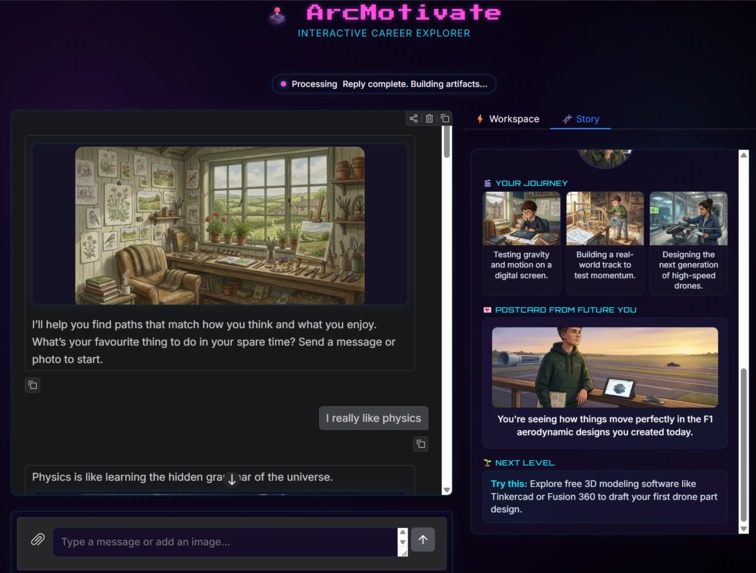756x573 pixels.
Task: Click the 'I really like physics' bubble
Action: (373, 418)
